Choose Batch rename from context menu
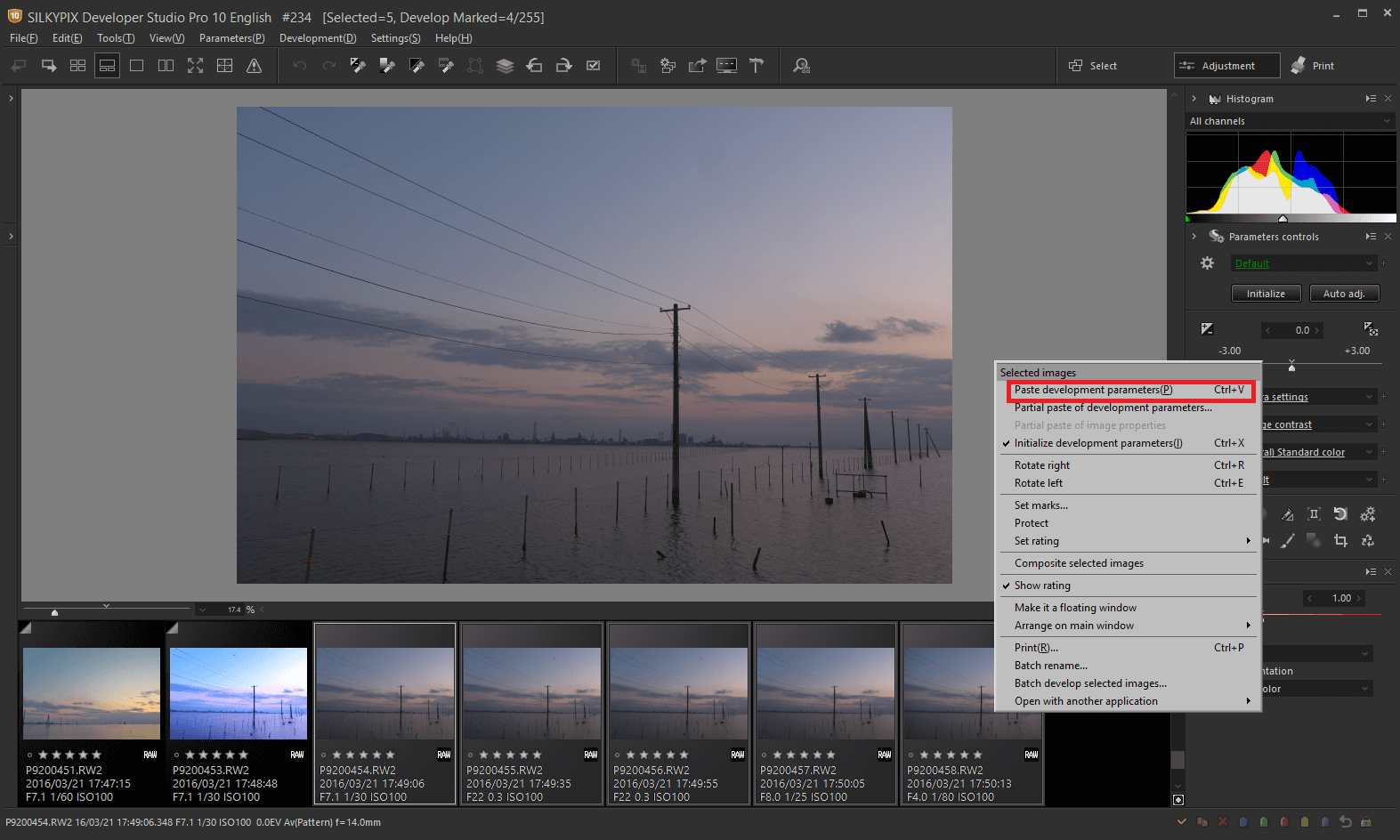 (x=1128, y=666)
